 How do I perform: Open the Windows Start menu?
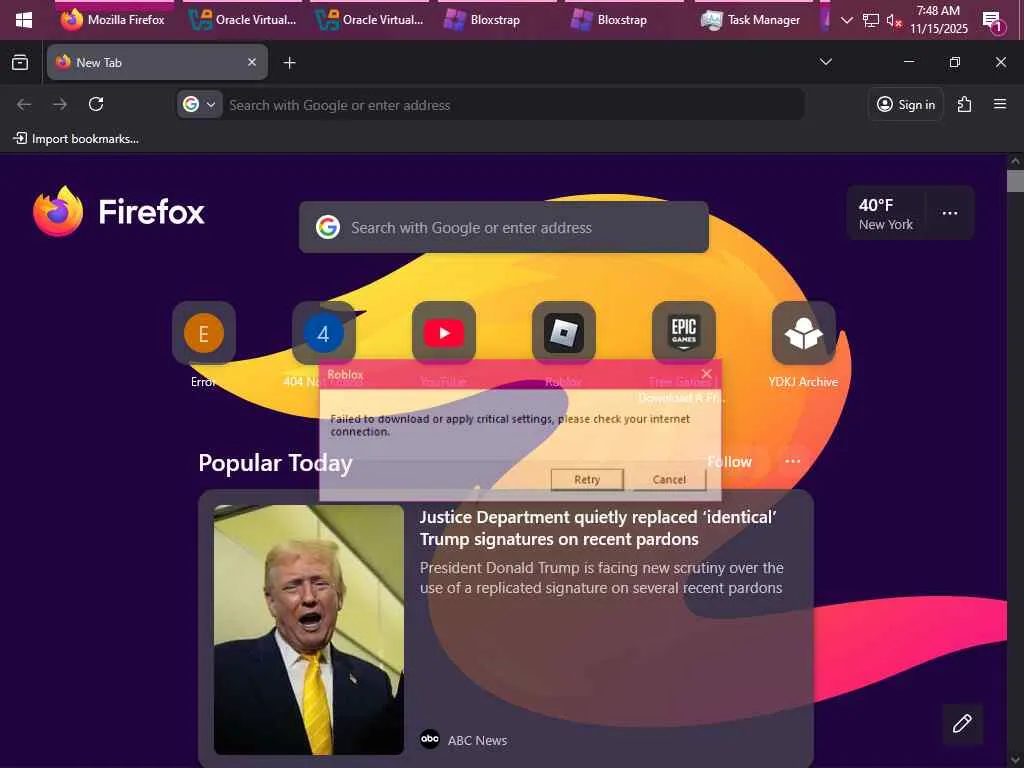24,20
